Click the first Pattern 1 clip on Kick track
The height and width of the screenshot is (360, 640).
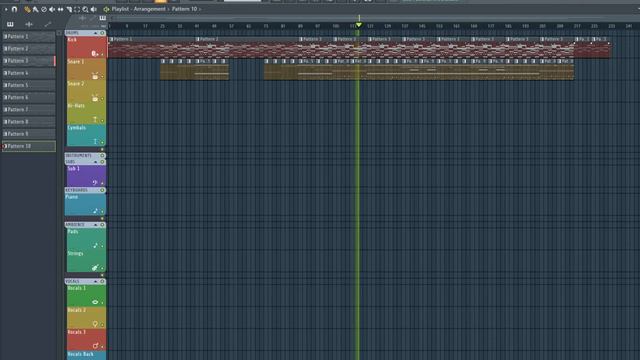pyautogui.click(x=151, y=47)
